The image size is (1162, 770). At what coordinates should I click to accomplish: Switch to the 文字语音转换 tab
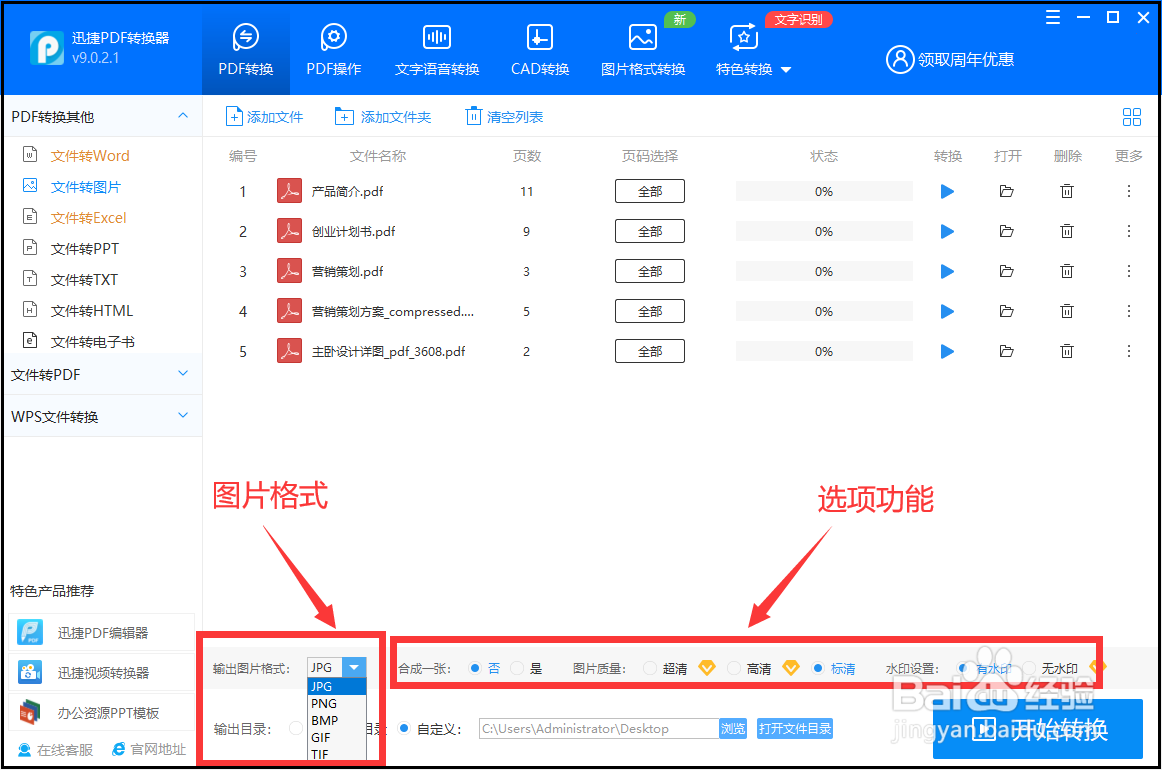[437, 52]
